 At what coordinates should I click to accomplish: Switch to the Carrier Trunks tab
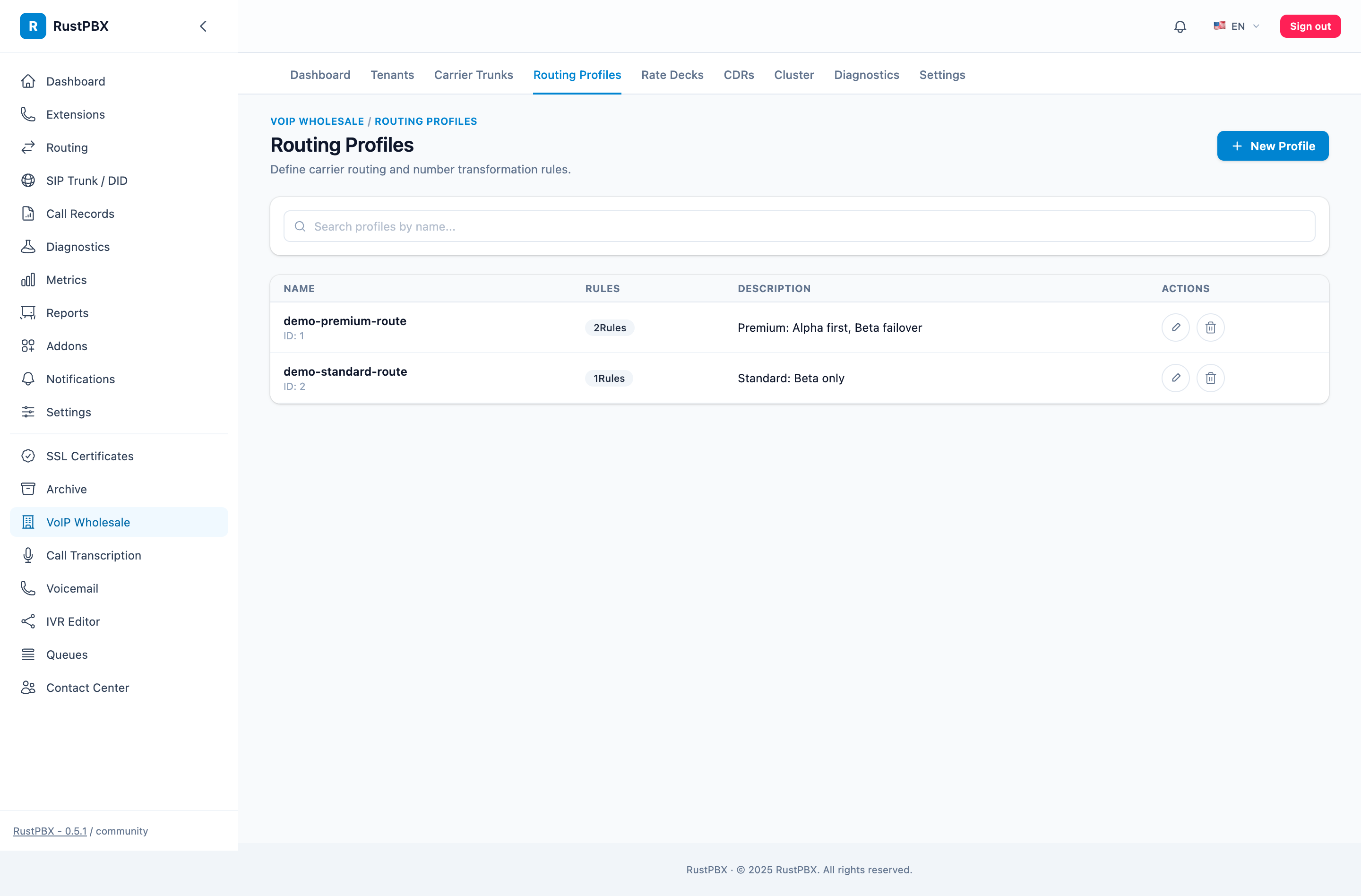[x=473, y=75]
